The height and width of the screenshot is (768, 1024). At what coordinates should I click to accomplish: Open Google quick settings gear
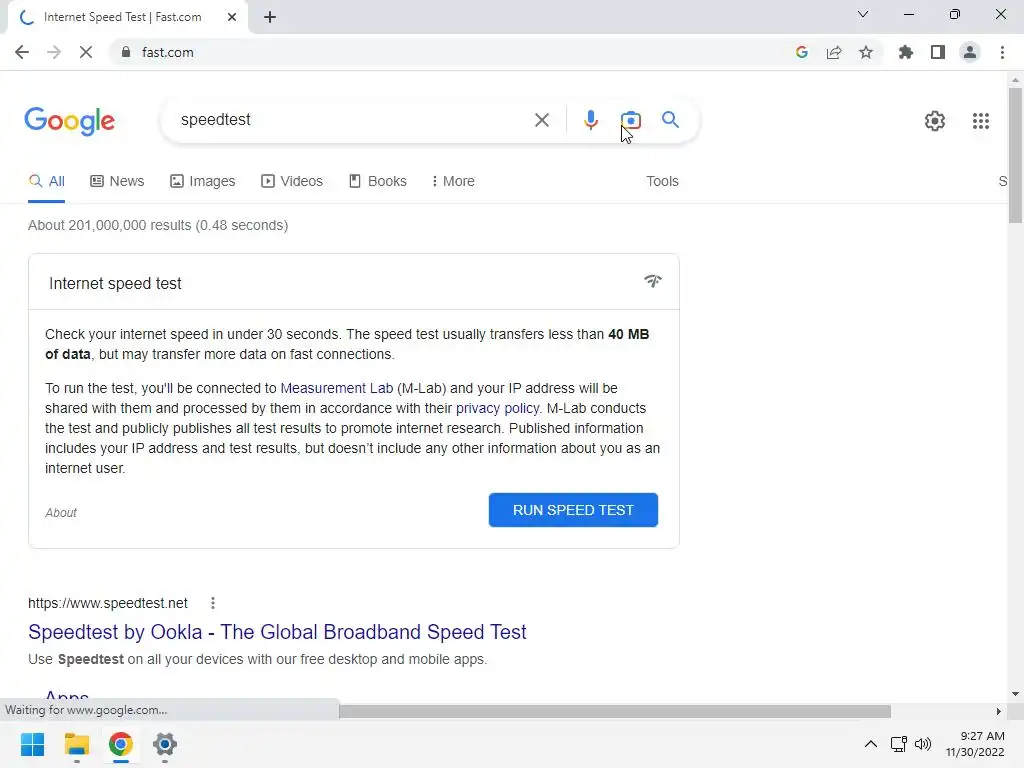(935, 121)
